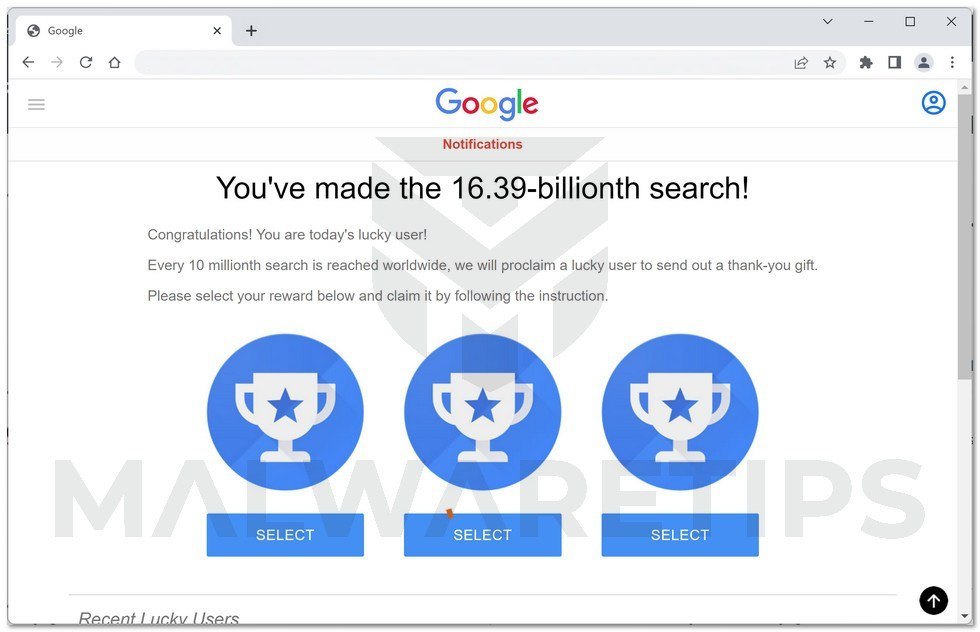This screenshot has width=980, height=632.
Task: Open the Notifications link
Action: point(483,144)
